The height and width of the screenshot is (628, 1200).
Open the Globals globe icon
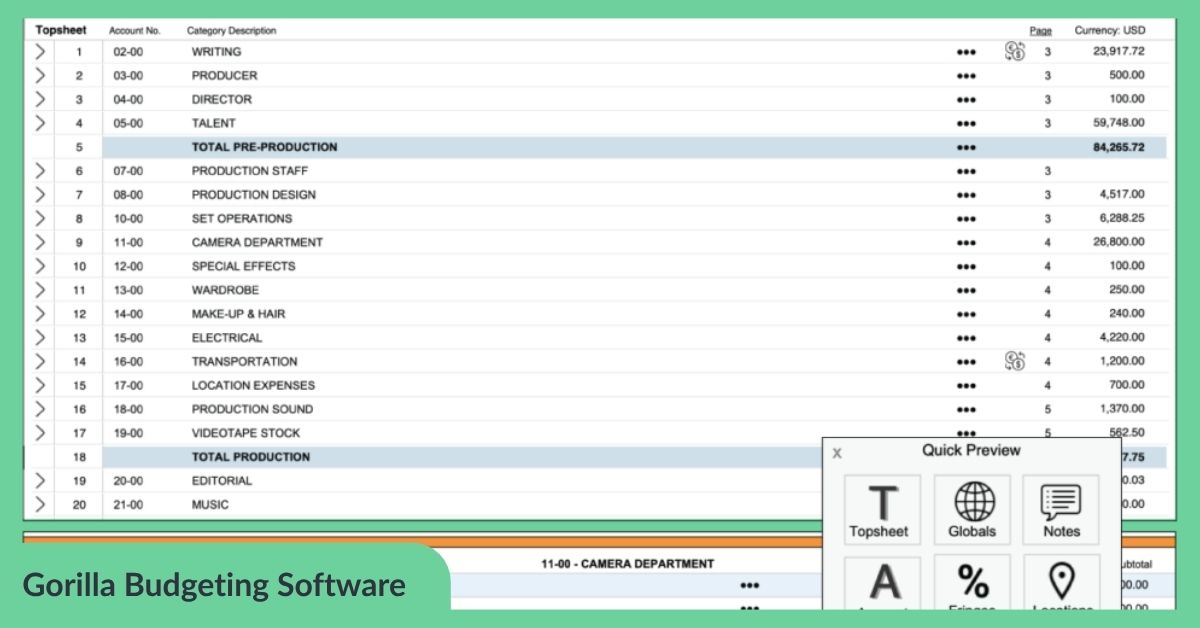point(972,510)
